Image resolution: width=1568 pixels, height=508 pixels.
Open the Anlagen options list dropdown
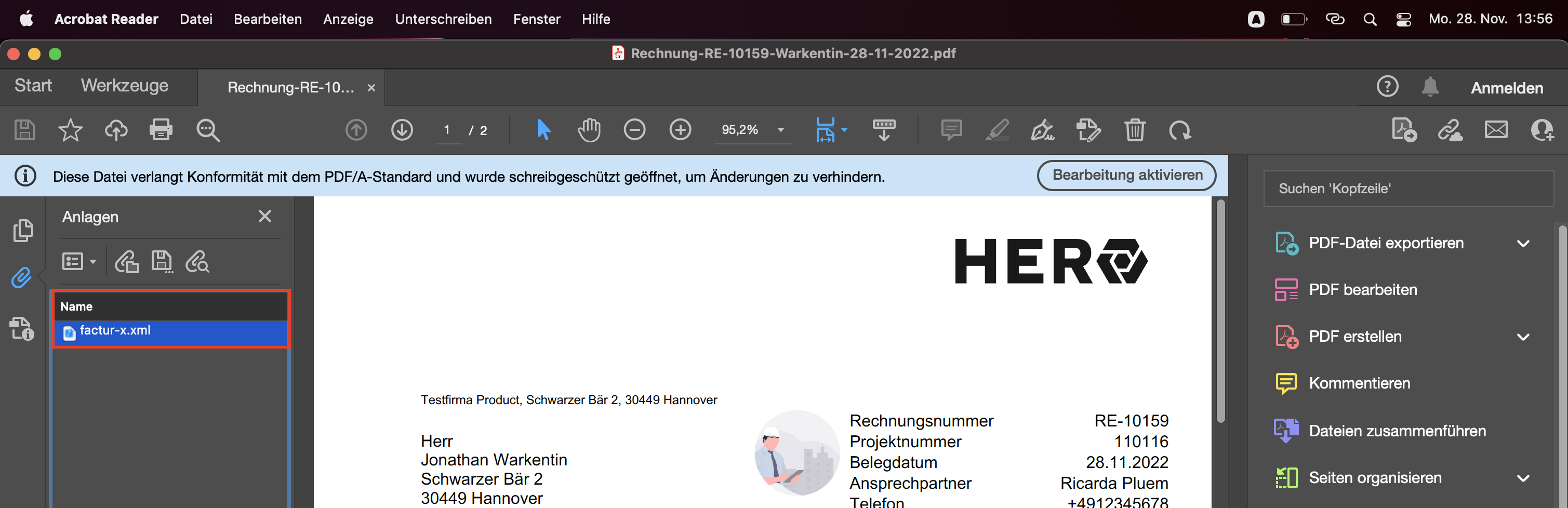click(x=79, y=262)
